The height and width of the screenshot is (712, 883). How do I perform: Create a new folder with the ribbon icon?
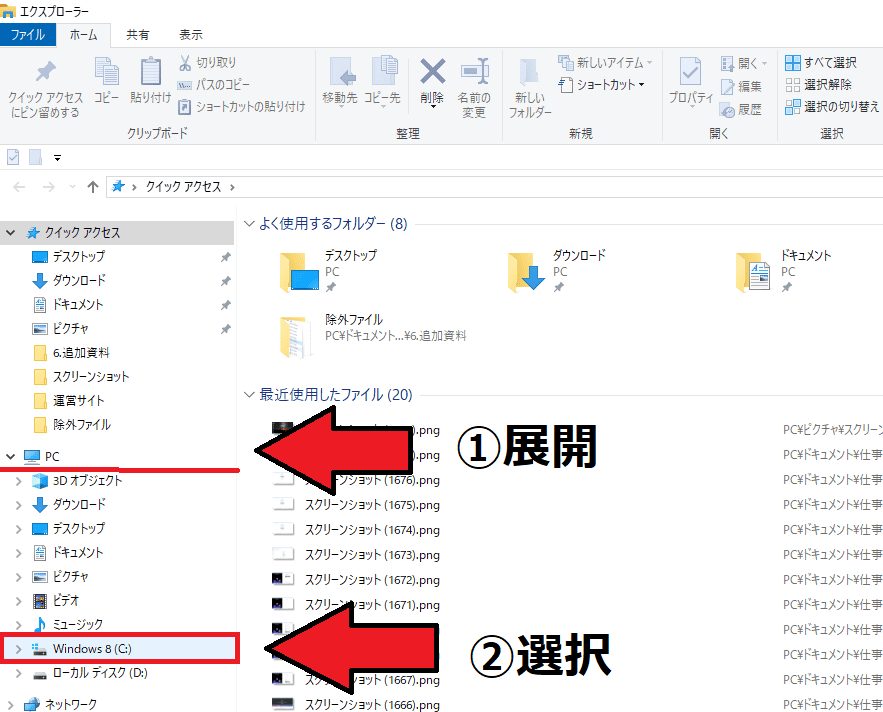(x=529, y=73)
